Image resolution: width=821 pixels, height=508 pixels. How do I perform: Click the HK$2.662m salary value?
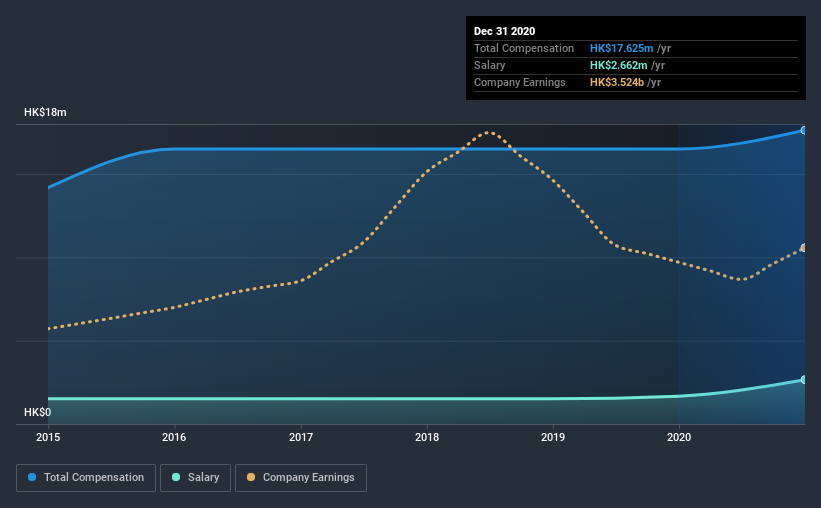(x=618, y=65)
